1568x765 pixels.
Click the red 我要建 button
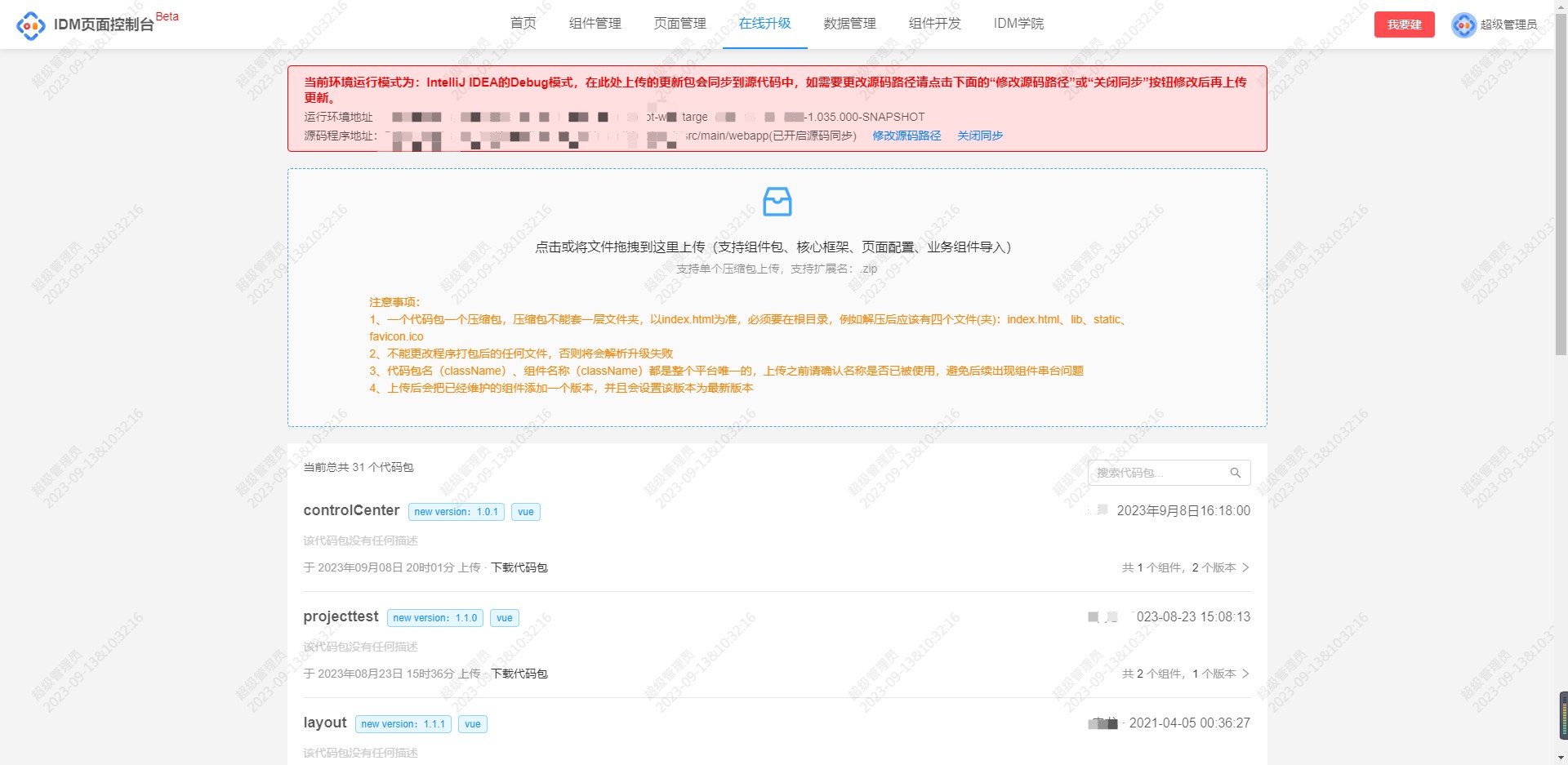(1405, 24)
